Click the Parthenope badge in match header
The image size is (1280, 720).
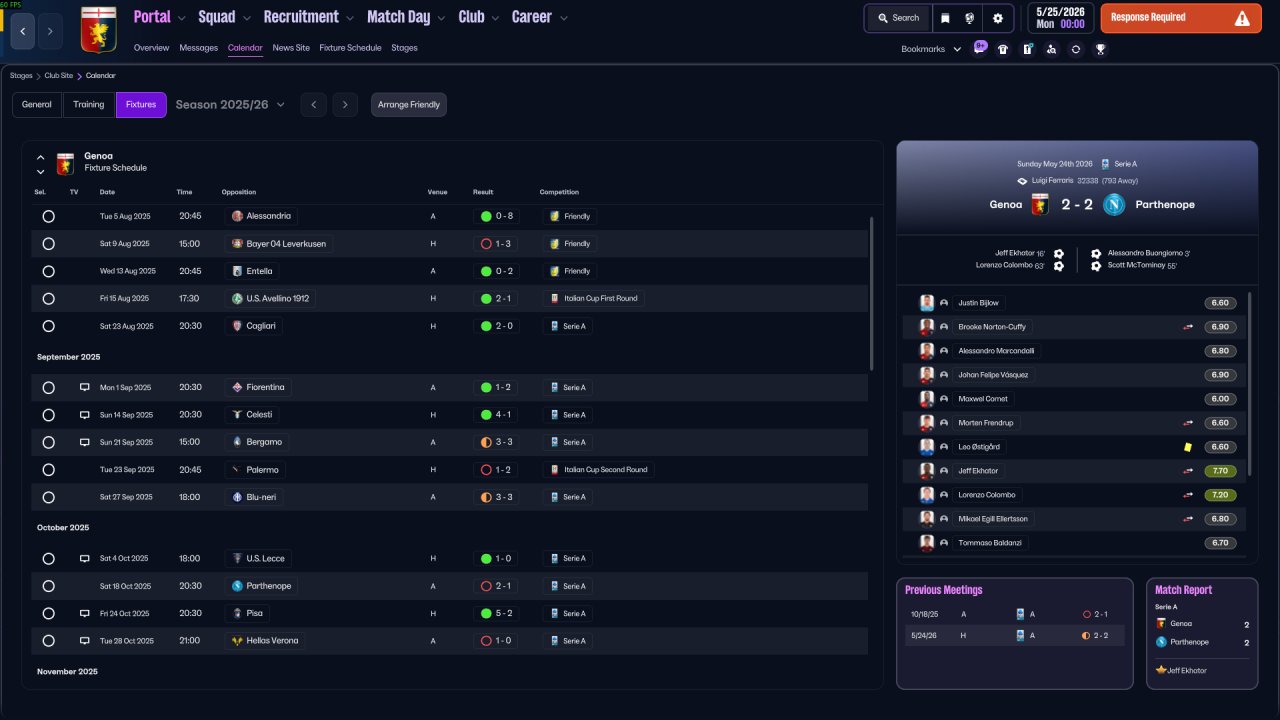tap(1114, 204)
